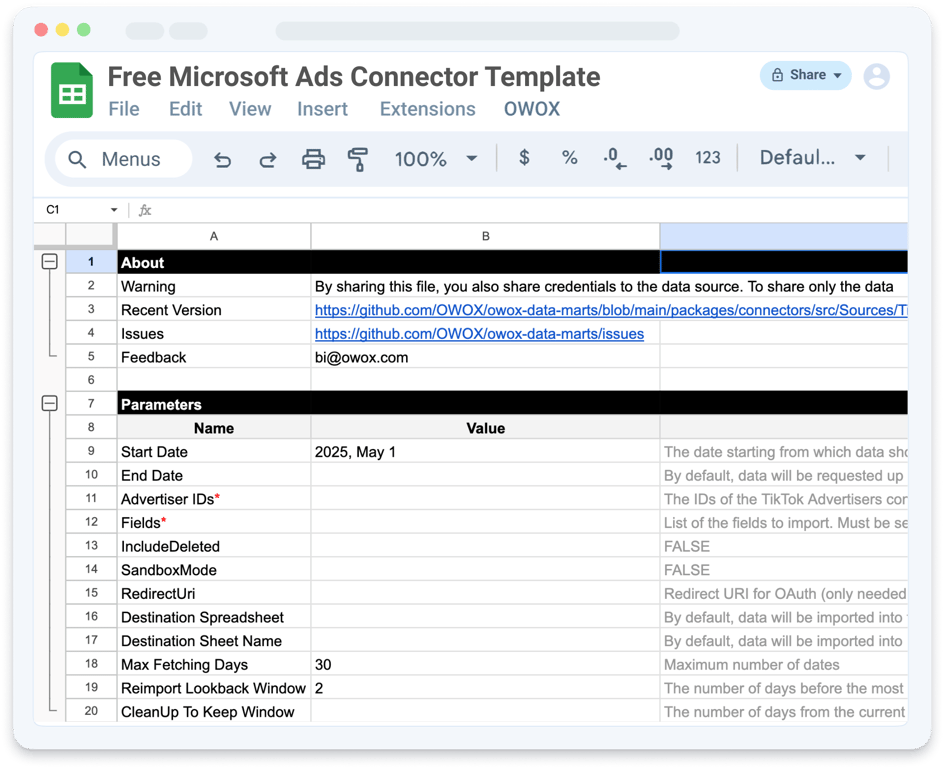Click the formula bar input
Viewport: 944px width, 768px height.
click(x=530, y=210)
